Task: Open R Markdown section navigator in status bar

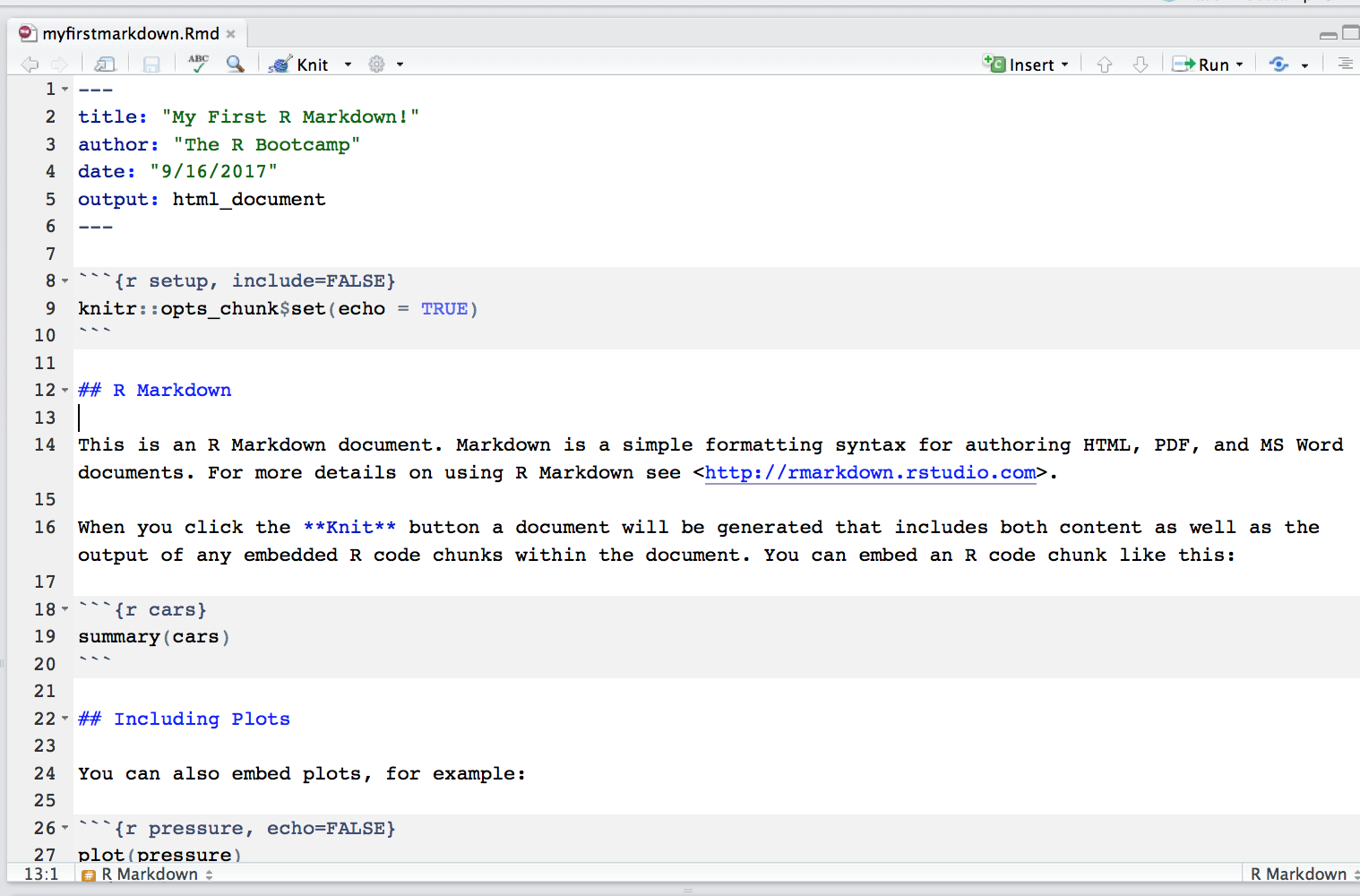Action: click(x=148, y=874)
